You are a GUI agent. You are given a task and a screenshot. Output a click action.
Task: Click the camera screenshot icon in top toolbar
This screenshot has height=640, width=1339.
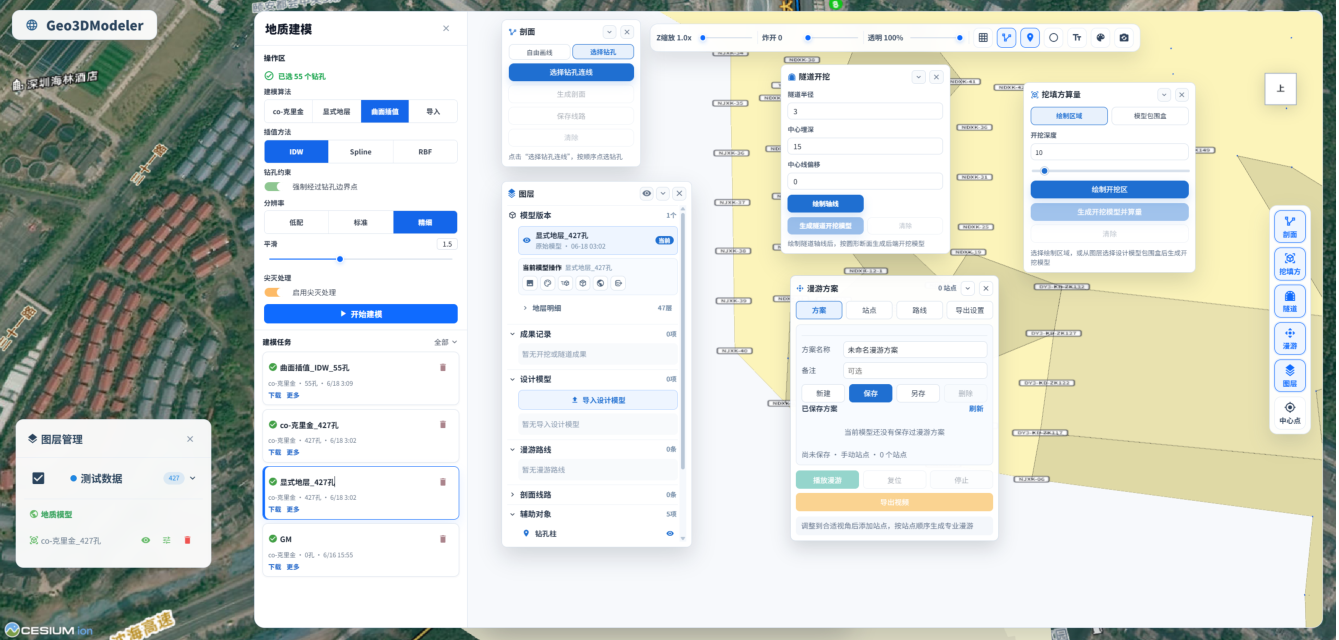pos(1124,38)
